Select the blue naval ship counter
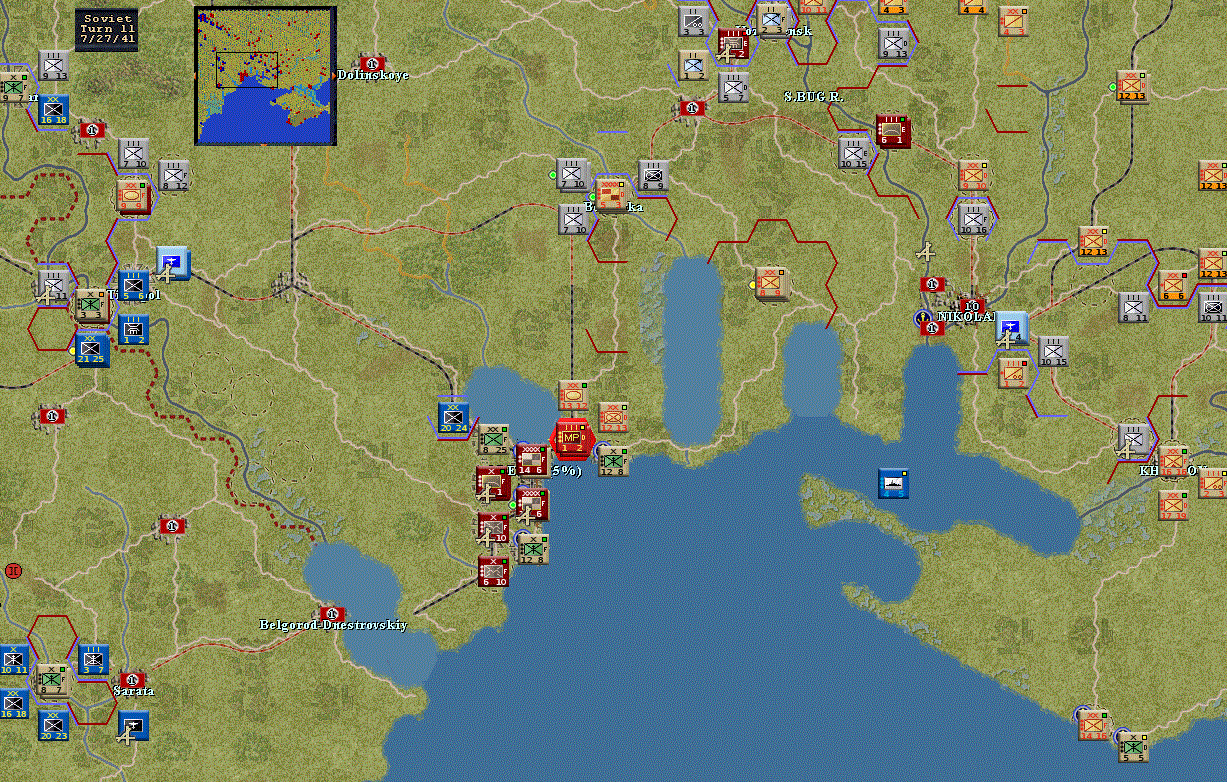This screenshot has height=782, width=1227. click(x=893, y=484)
